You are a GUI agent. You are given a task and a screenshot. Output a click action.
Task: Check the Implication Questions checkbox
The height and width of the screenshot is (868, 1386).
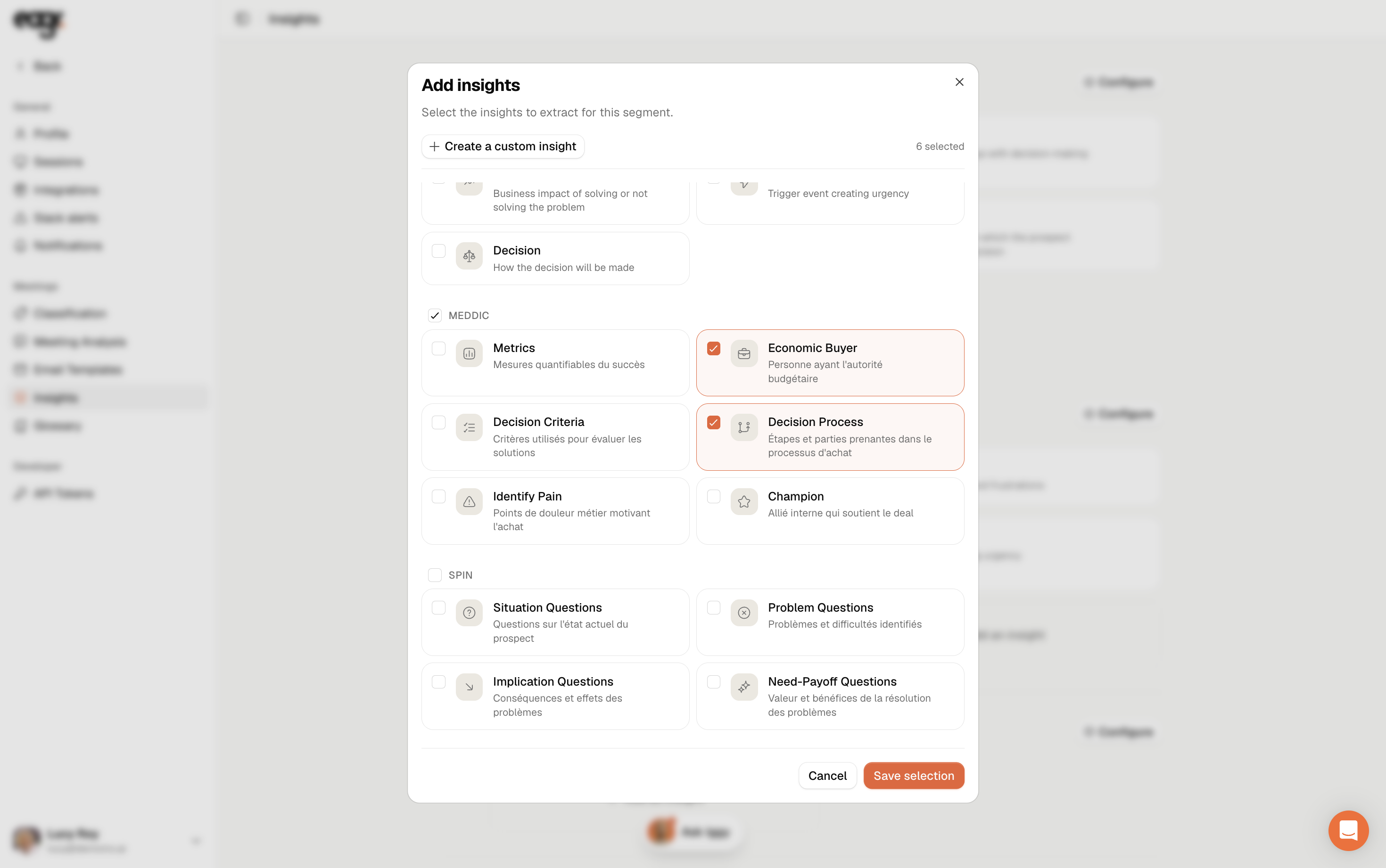click(x=438, y=681)
